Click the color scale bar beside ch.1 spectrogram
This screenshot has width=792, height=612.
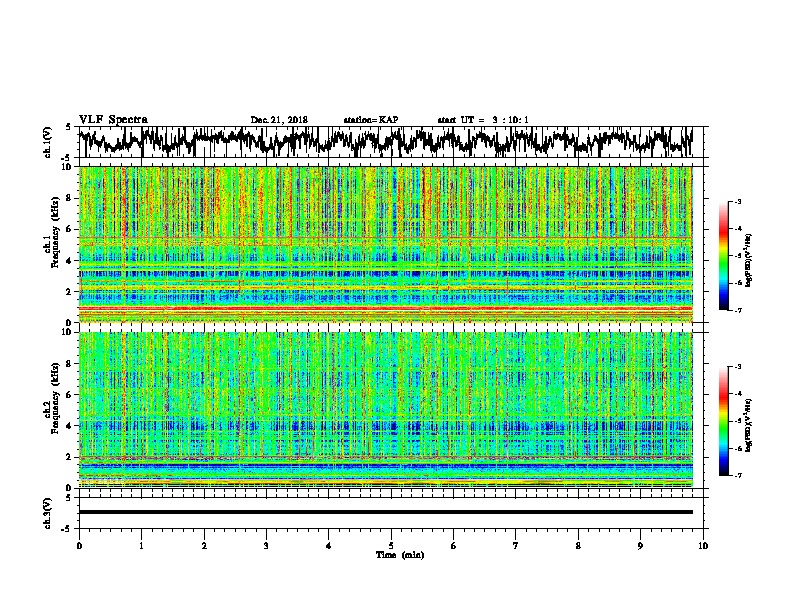[x=723, y=255]
